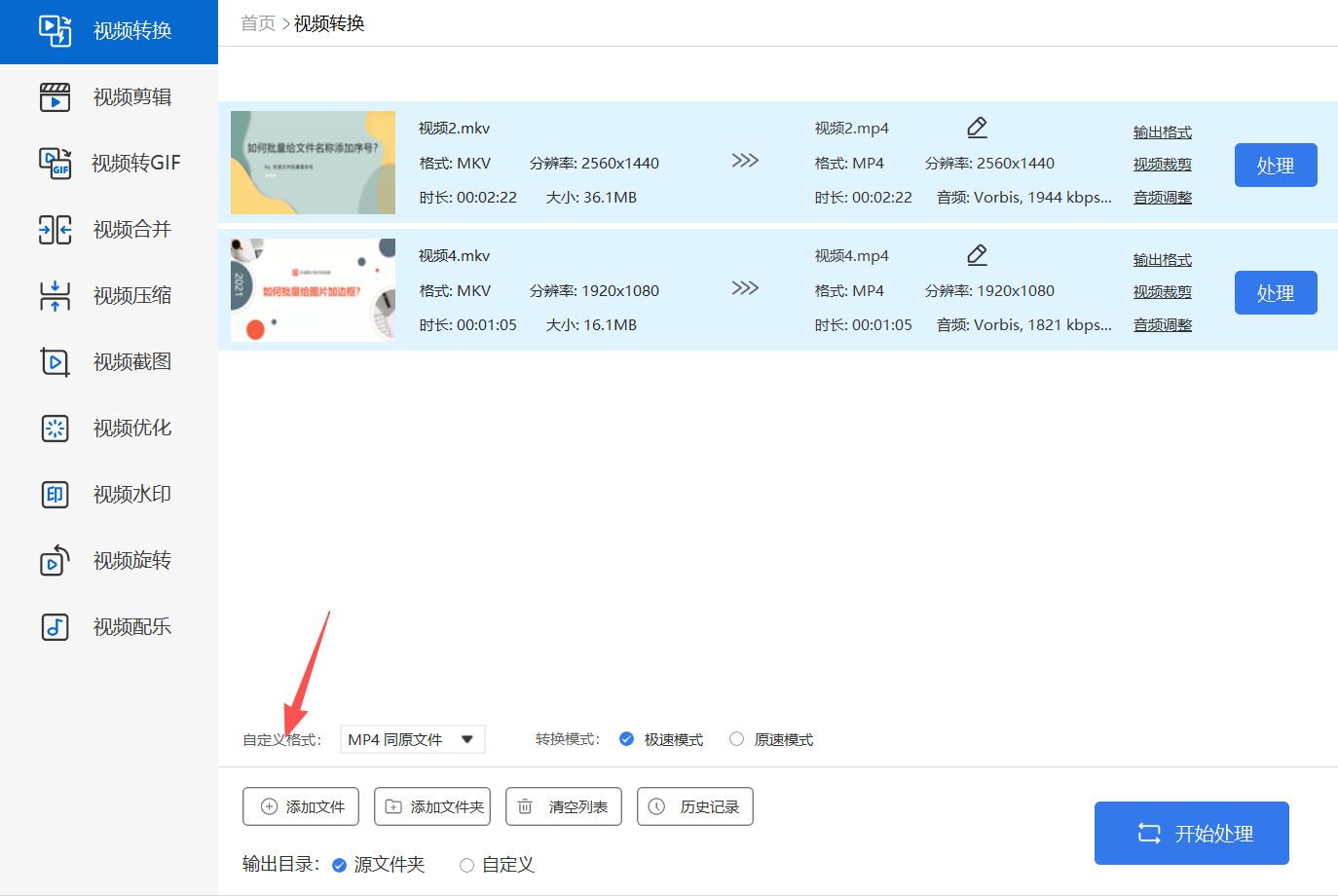Click 处理 button for 视频4.mkv
The height and width of the screenshot is (896, 1338).
1276,293
